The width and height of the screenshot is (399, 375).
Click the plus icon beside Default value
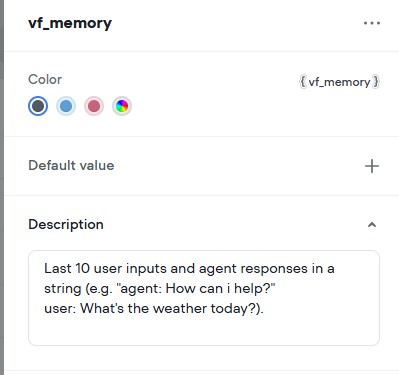372,166
